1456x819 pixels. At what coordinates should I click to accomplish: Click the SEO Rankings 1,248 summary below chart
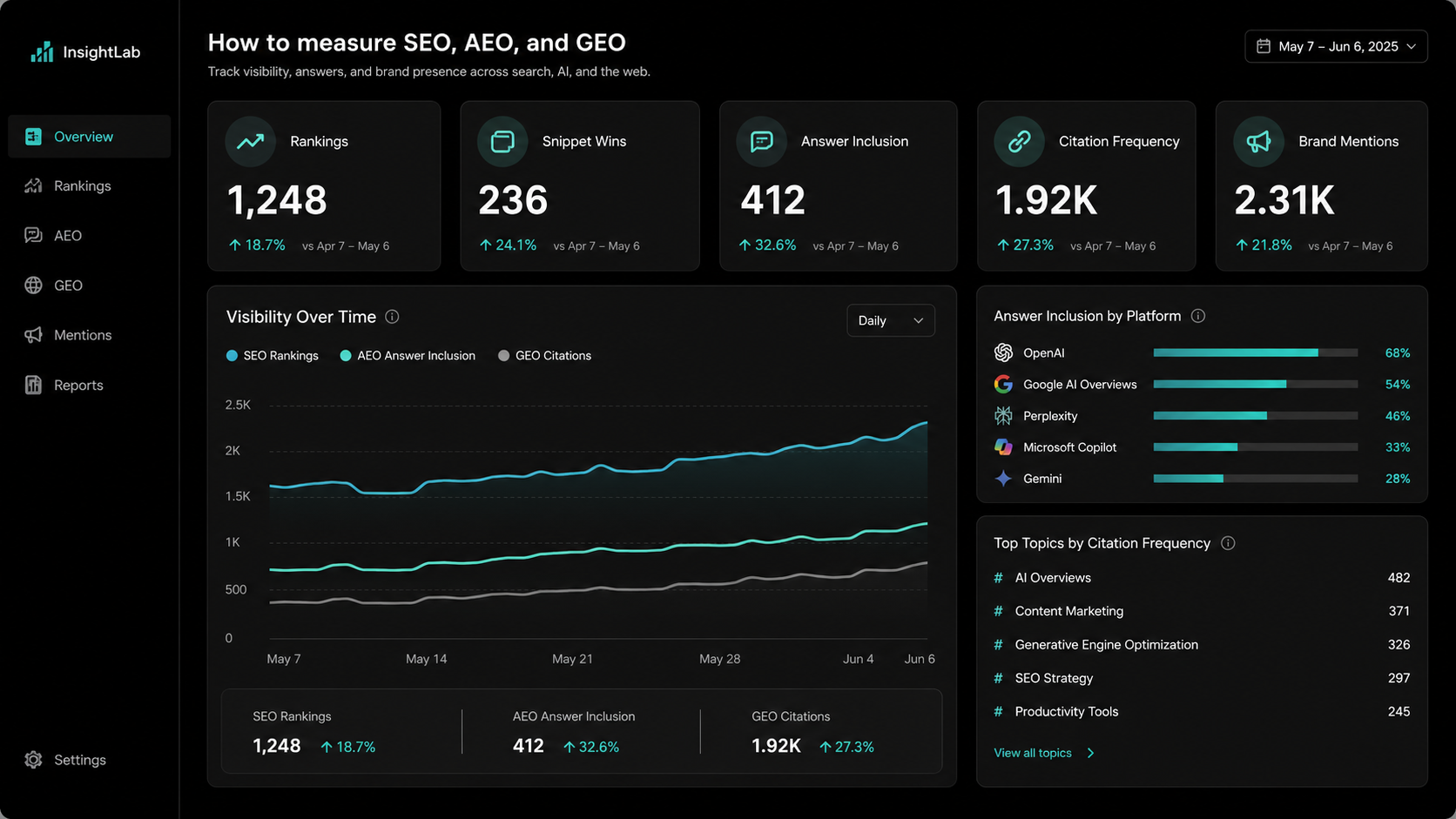pyautogui.click(x=314, y=732)
